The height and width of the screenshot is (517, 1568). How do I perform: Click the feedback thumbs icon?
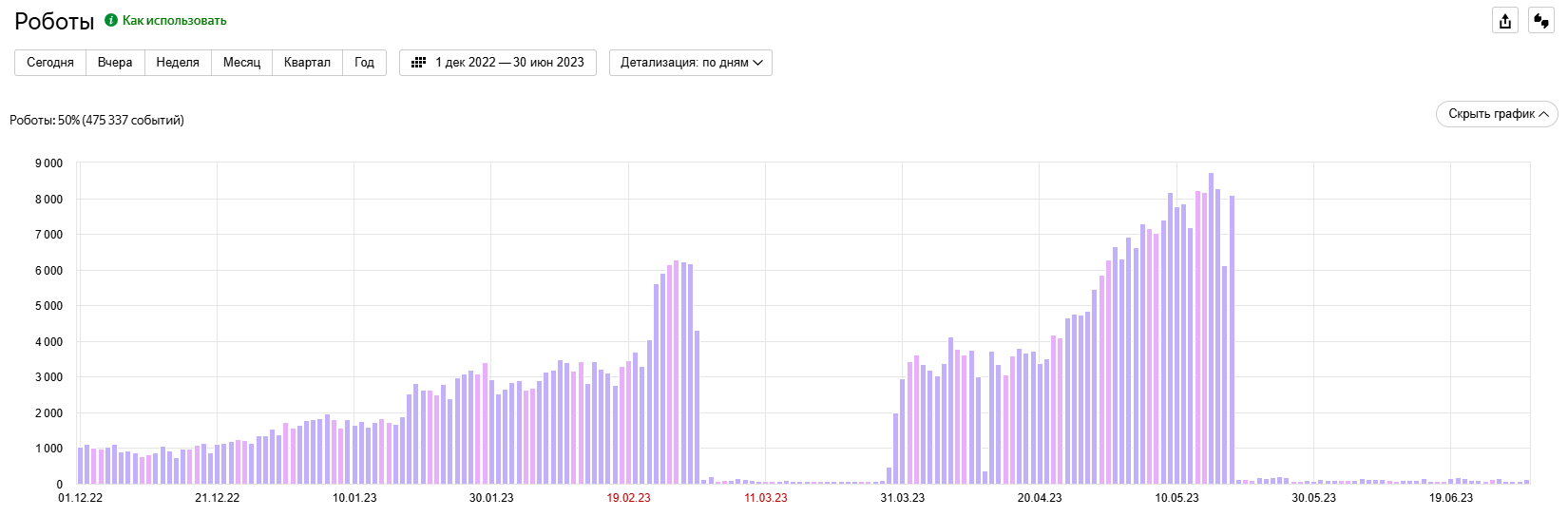(1541, 21)
